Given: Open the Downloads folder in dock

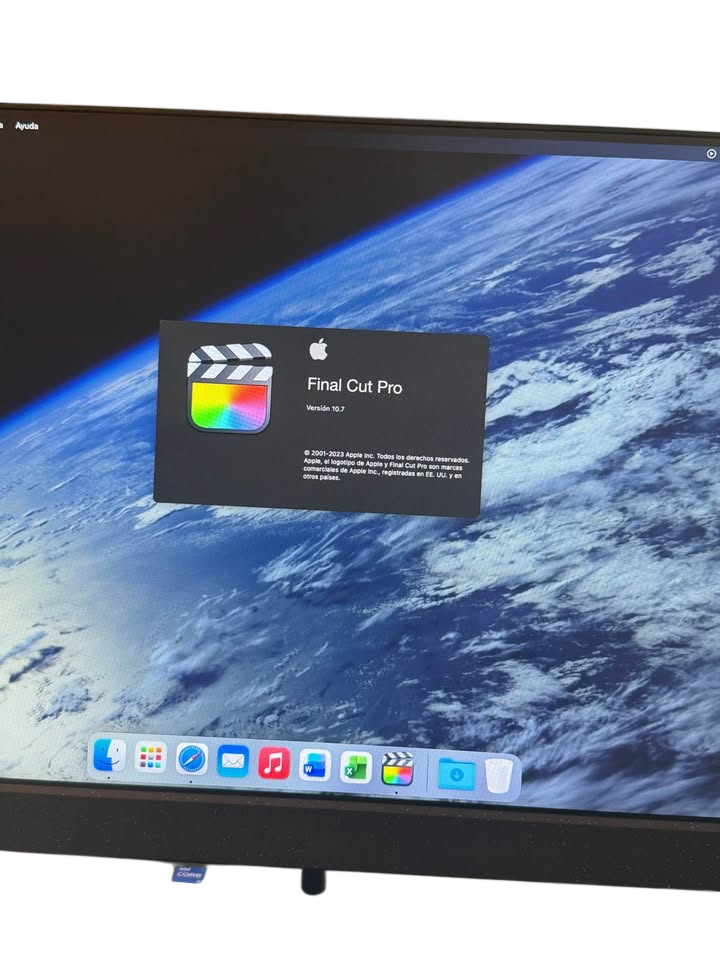Looking at the screenshot, I should 457,774.
